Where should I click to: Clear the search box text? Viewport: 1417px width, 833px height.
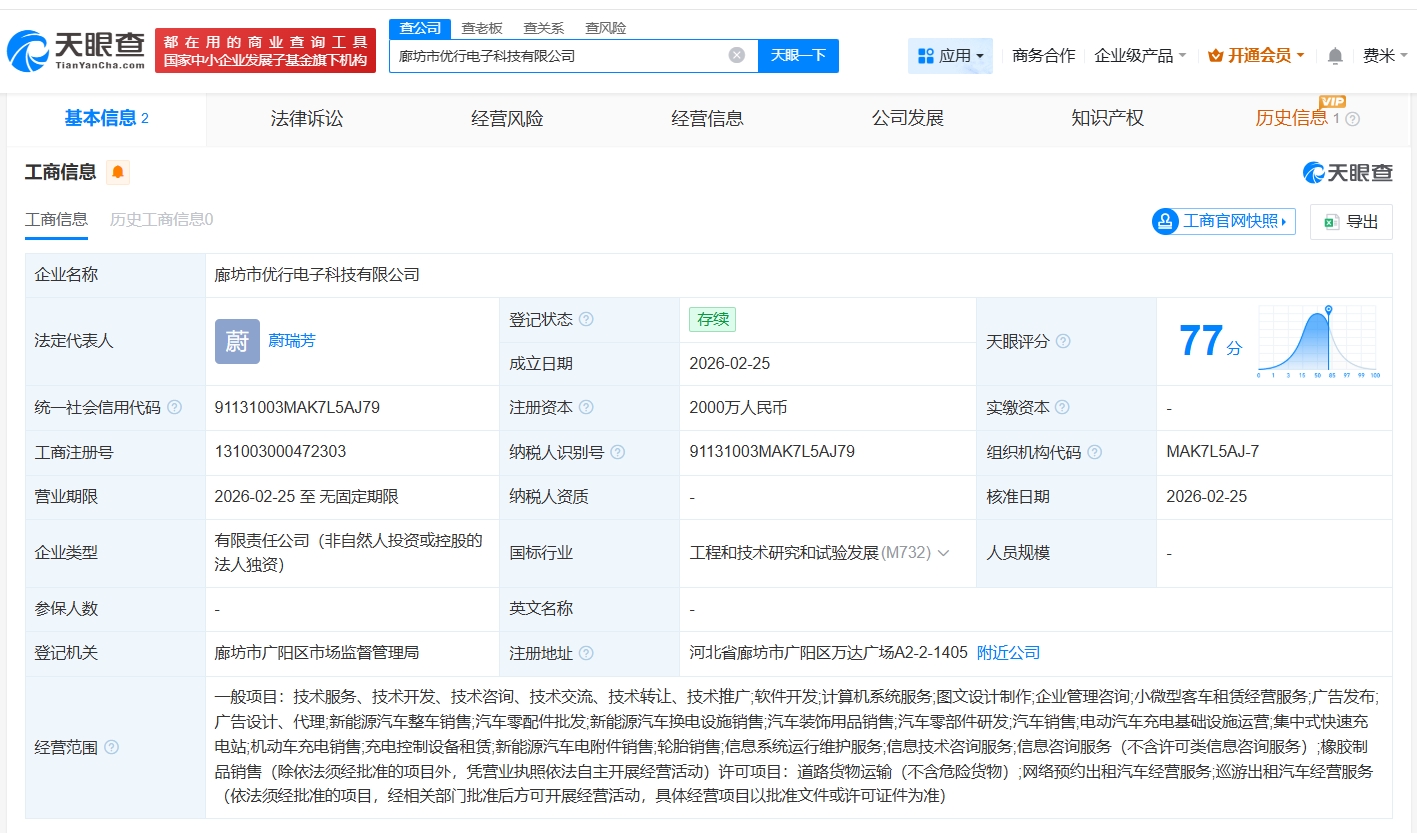[737, 55]
